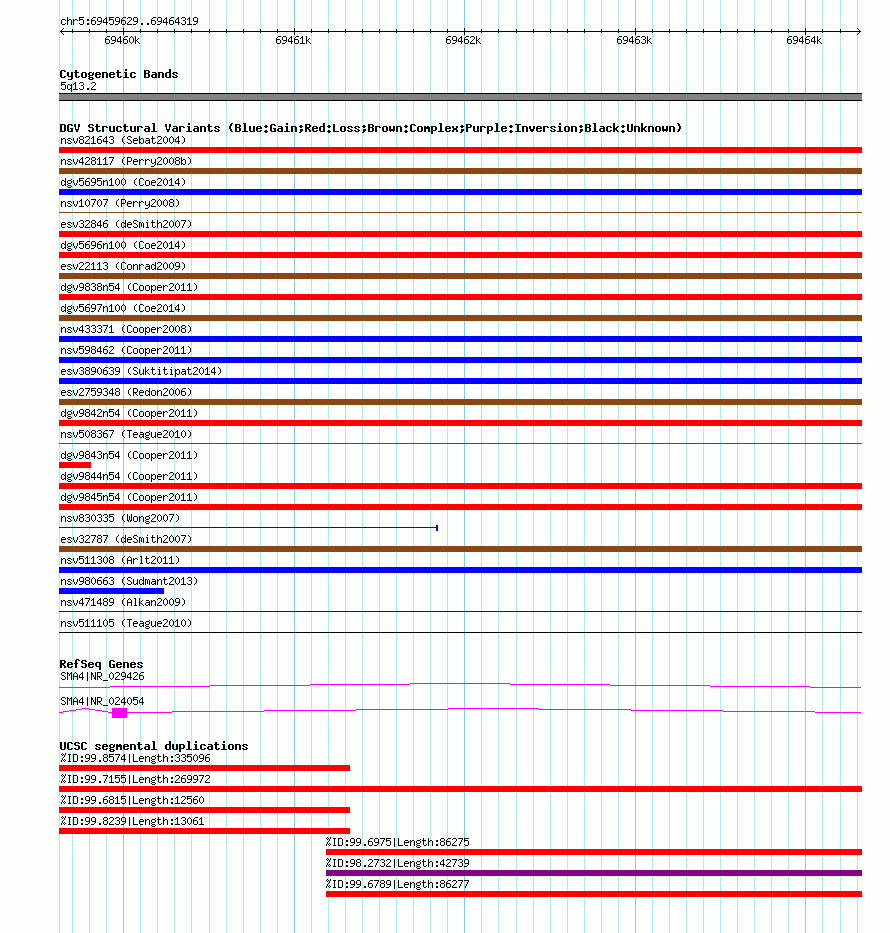Select the %ID:99.7155|Length:269972 duplication
This screenshot has height=933, width=890.
460,789
